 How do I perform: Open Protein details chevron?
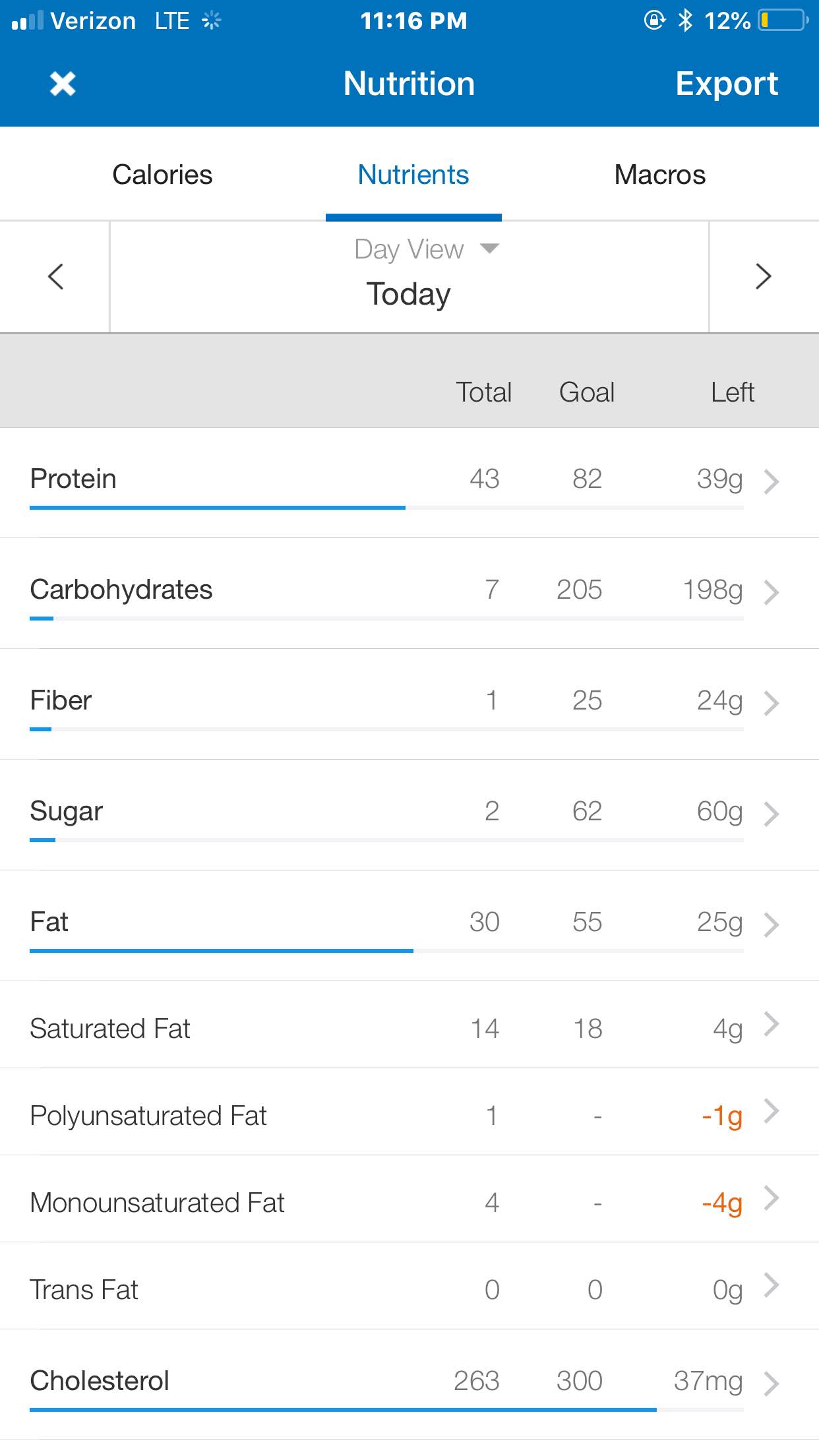pyautogui.click(x=771, y=481)
